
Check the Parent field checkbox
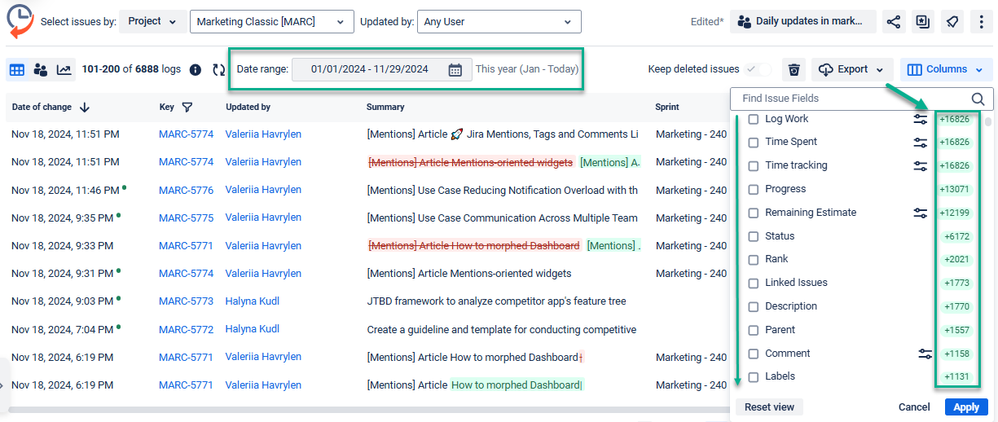753,330
